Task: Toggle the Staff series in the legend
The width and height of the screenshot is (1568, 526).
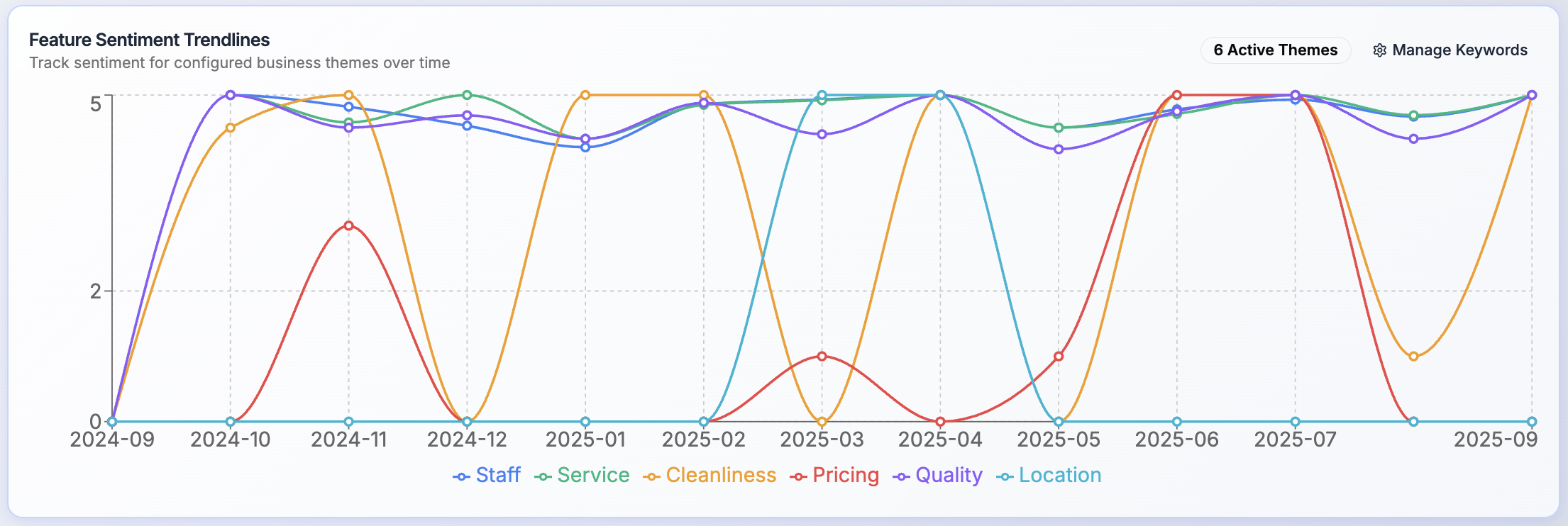Action: [487, 476]
